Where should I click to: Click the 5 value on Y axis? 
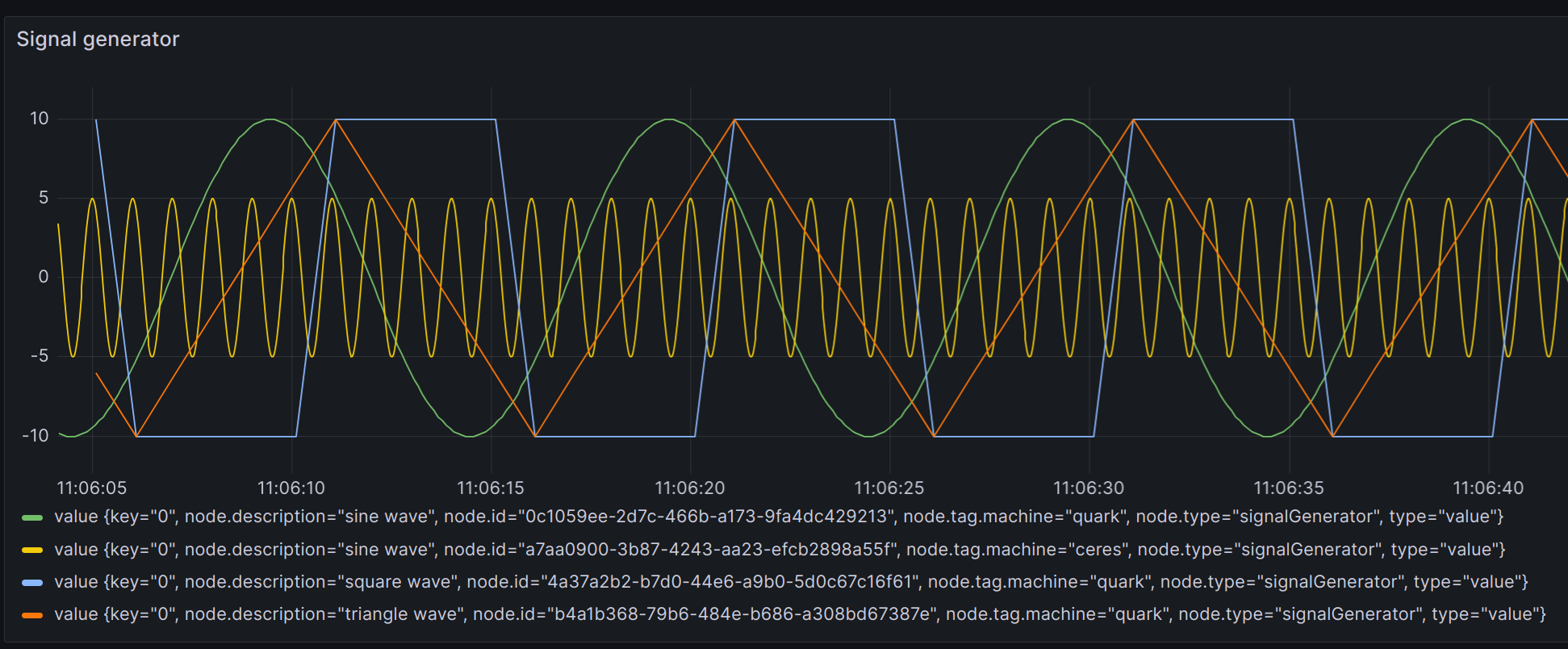tap(44, 198)
